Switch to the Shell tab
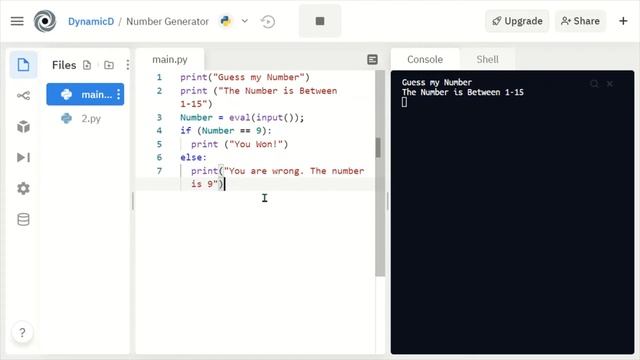Screen dimensions: 640x360 pyautogui.click(x=487, y=60)
